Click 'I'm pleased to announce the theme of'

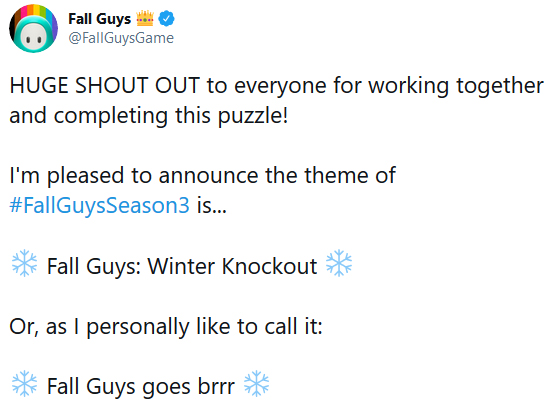click(203, 176)
